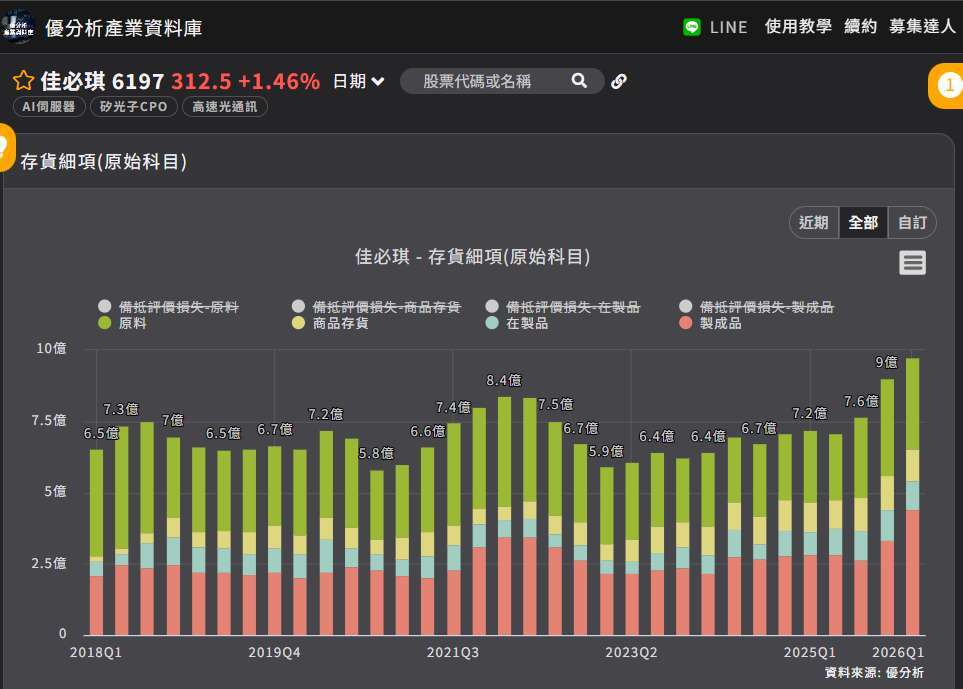This screenshot has width=963, height=689.
Task: Click the bar labeled 5.8億
Action: 376,553
